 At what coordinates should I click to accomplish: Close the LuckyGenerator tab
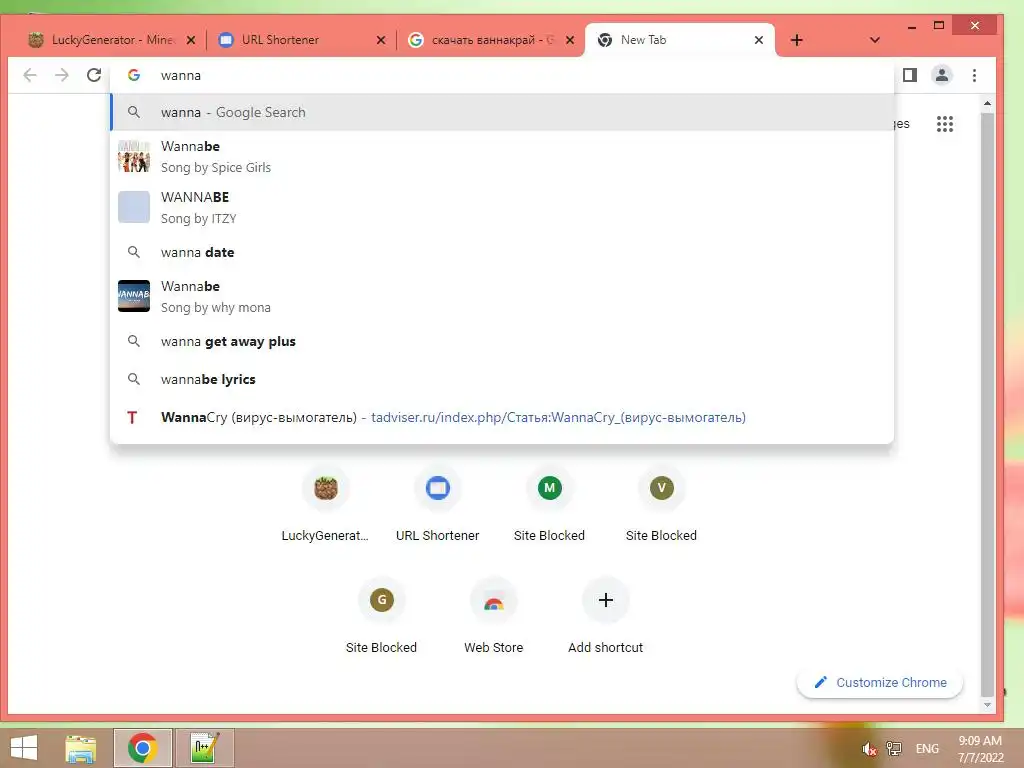[191, 40]
